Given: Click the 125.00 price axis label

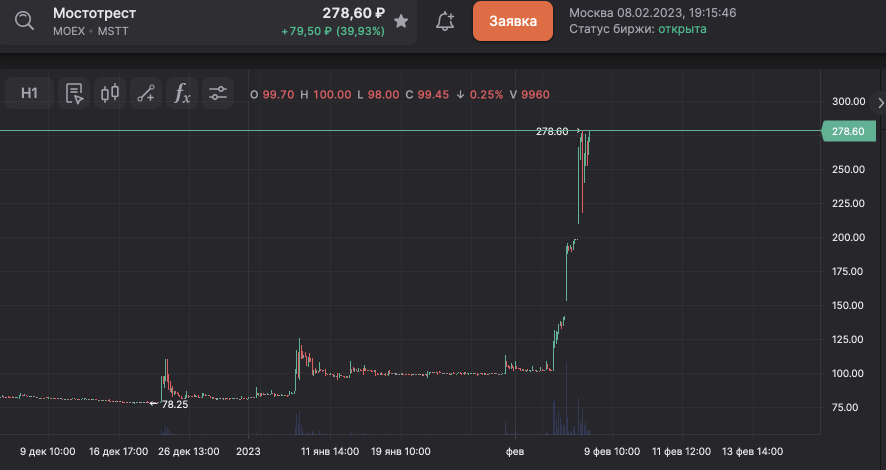Looking at the screenshot, I should [848, 340].
